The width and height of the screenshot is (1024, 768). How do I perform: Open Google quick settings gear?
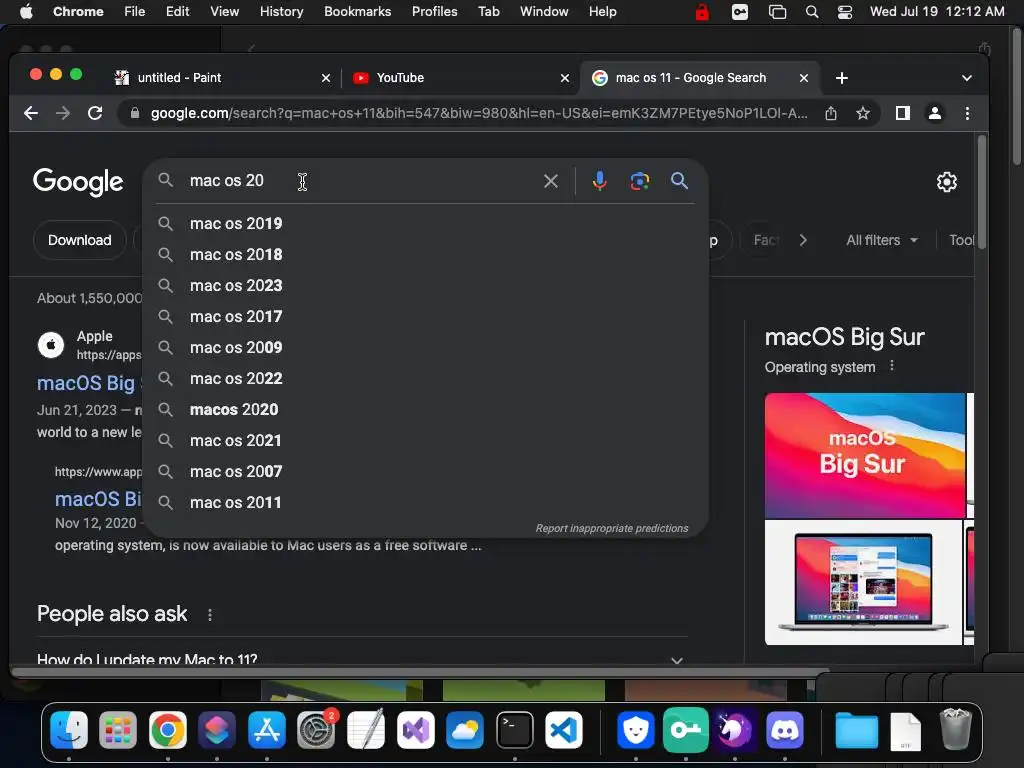(946, 182)
